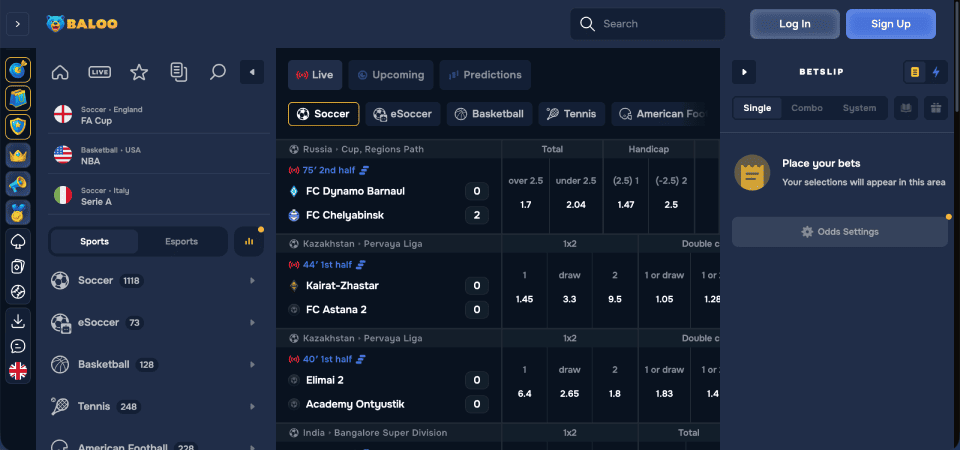The image size is (960, 450).
Task: Open the shield star sidebar icon
Action: point(18,127)
